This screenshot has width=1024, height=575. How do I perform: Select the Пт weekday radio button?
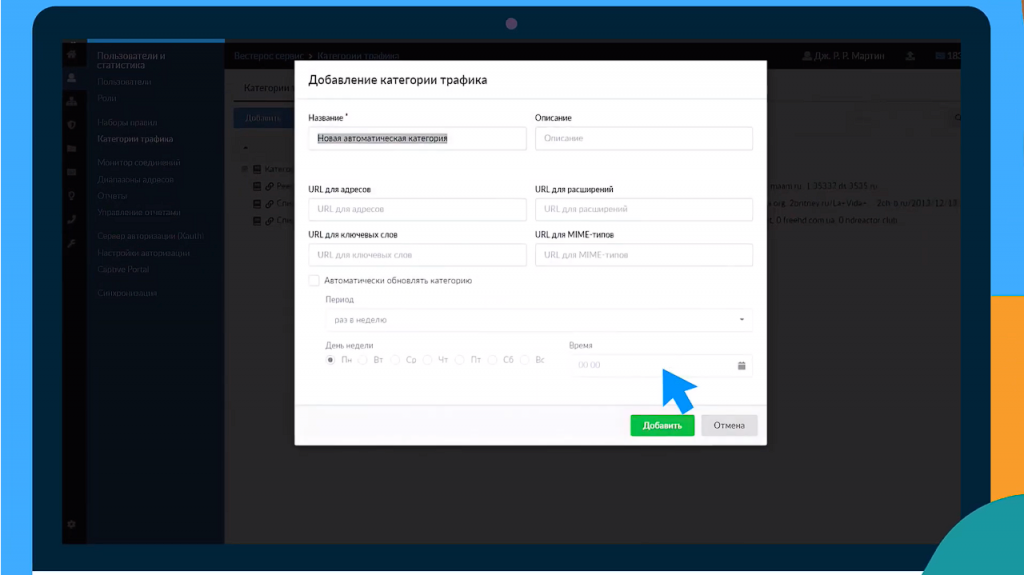[460, 360]
